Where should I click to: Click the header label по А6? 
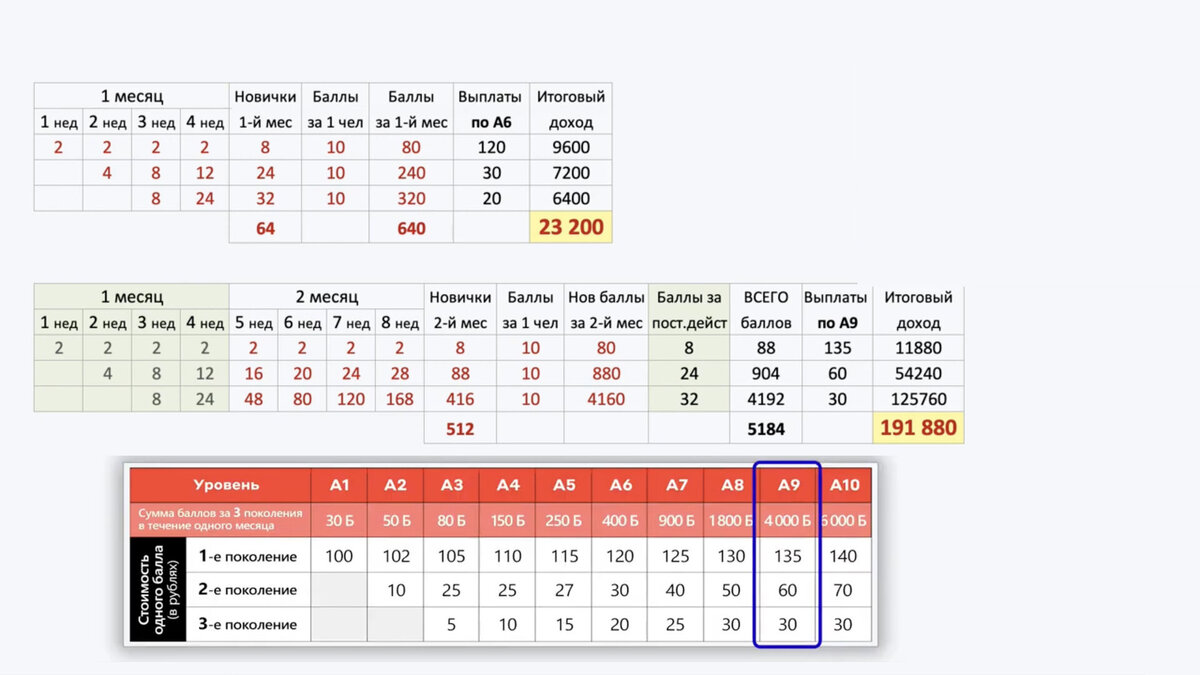click(490, 122)
